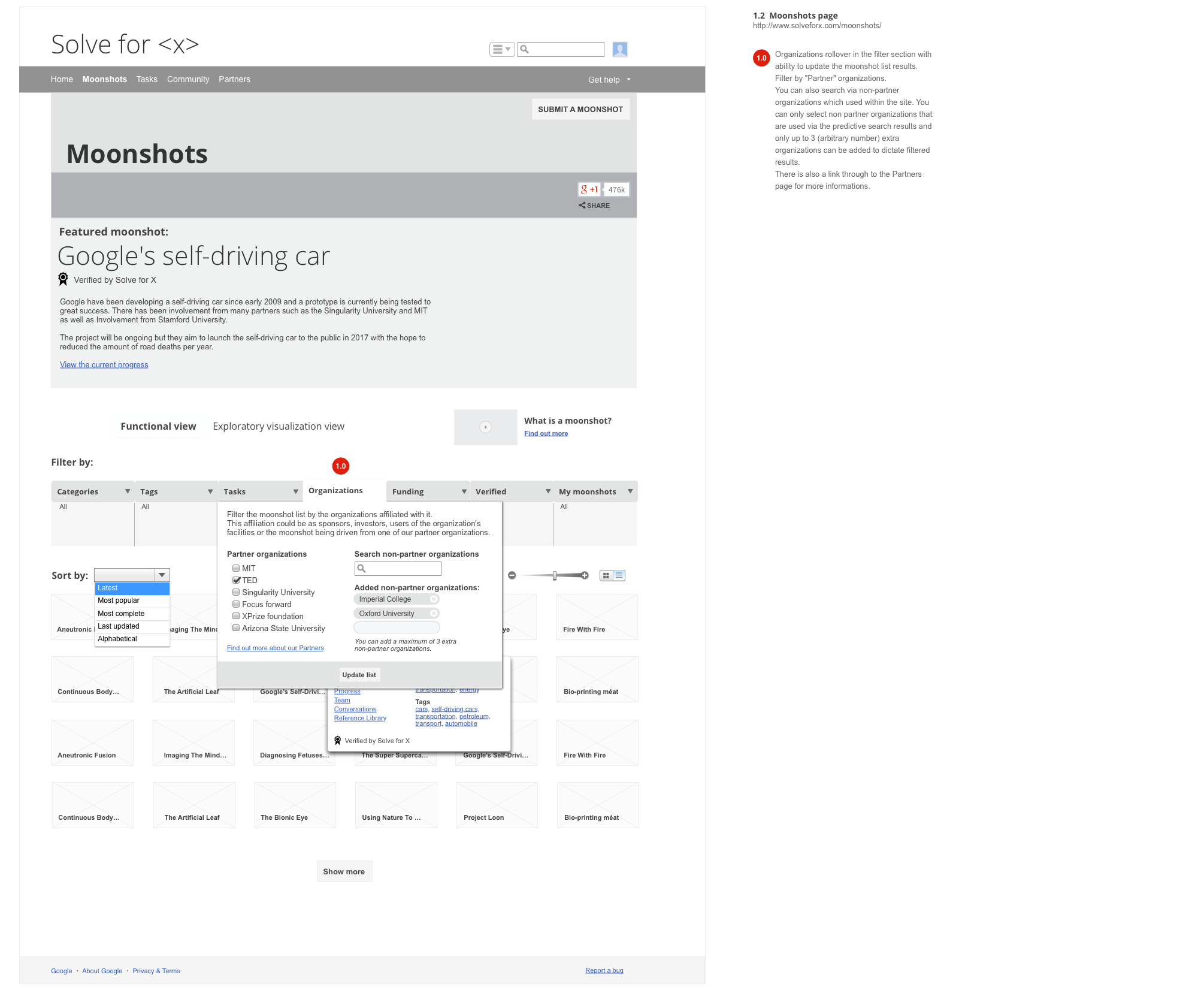
Task: Click the user profile avatar icon
Action: point(620,49)
